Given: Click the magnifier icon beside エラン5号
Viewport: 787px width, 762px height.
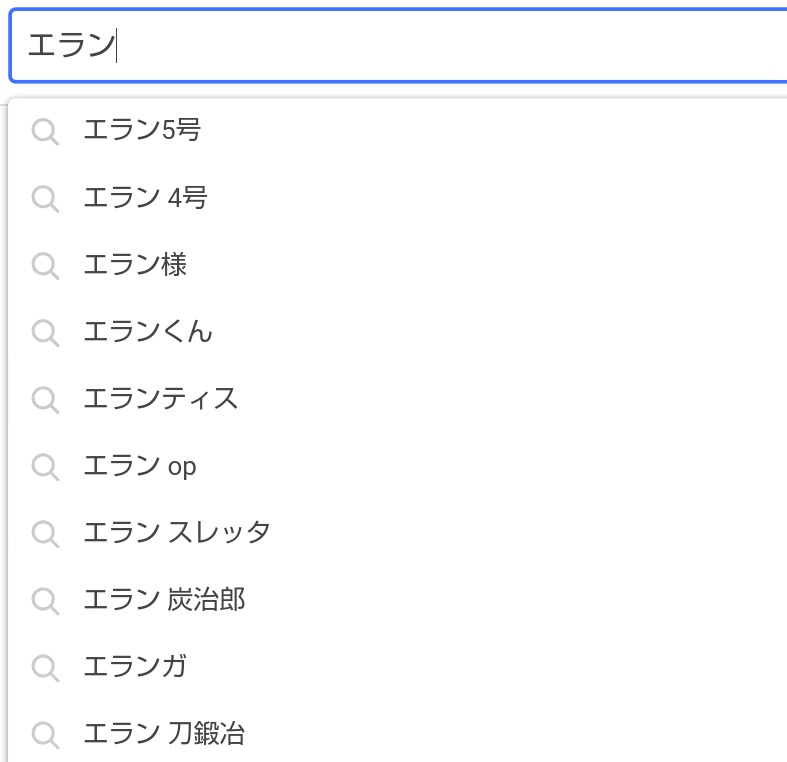Looking at the screenshot, I should tap(45, 132).
